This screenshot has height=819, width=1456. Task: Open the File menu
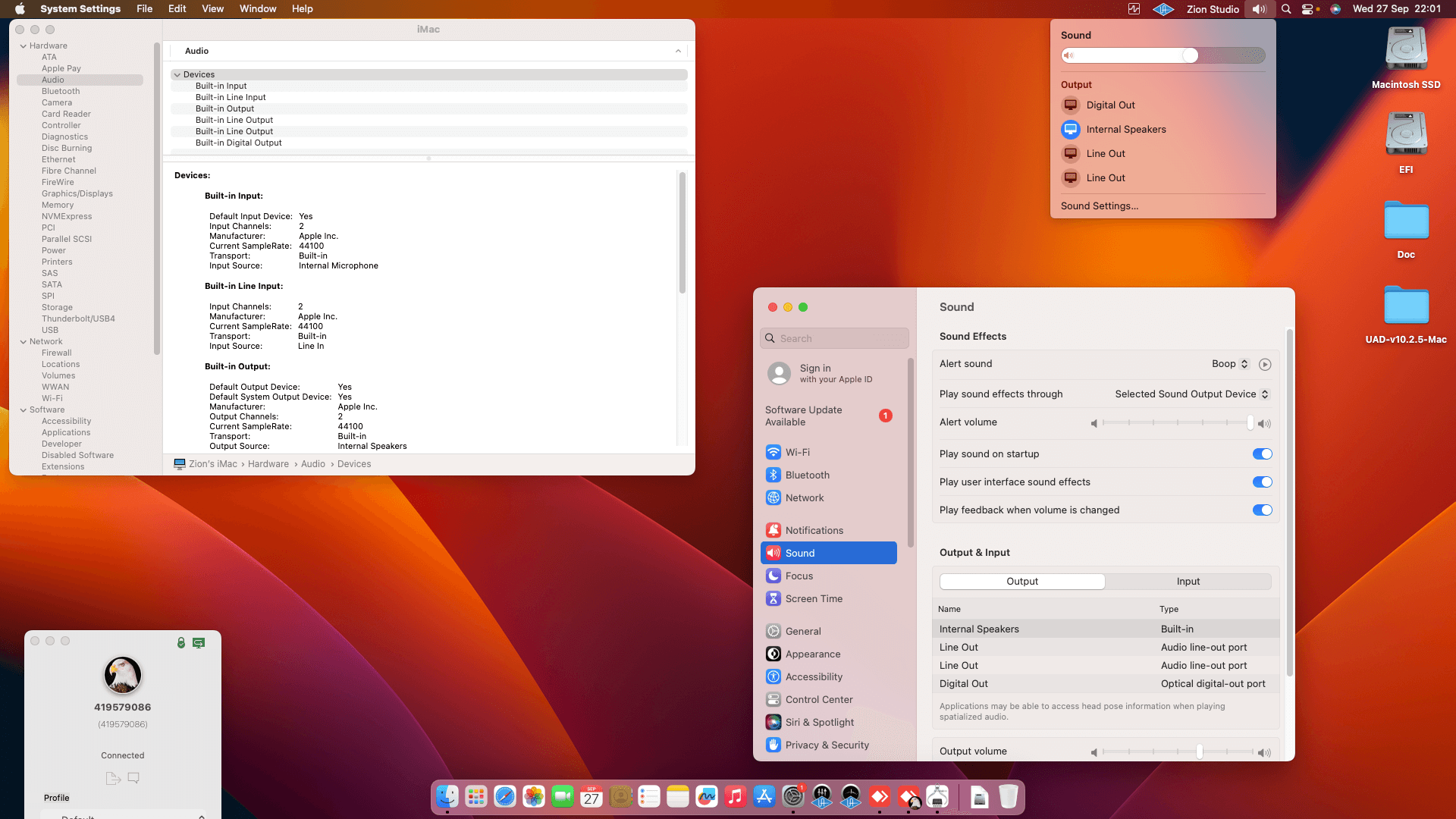(144, 9)
